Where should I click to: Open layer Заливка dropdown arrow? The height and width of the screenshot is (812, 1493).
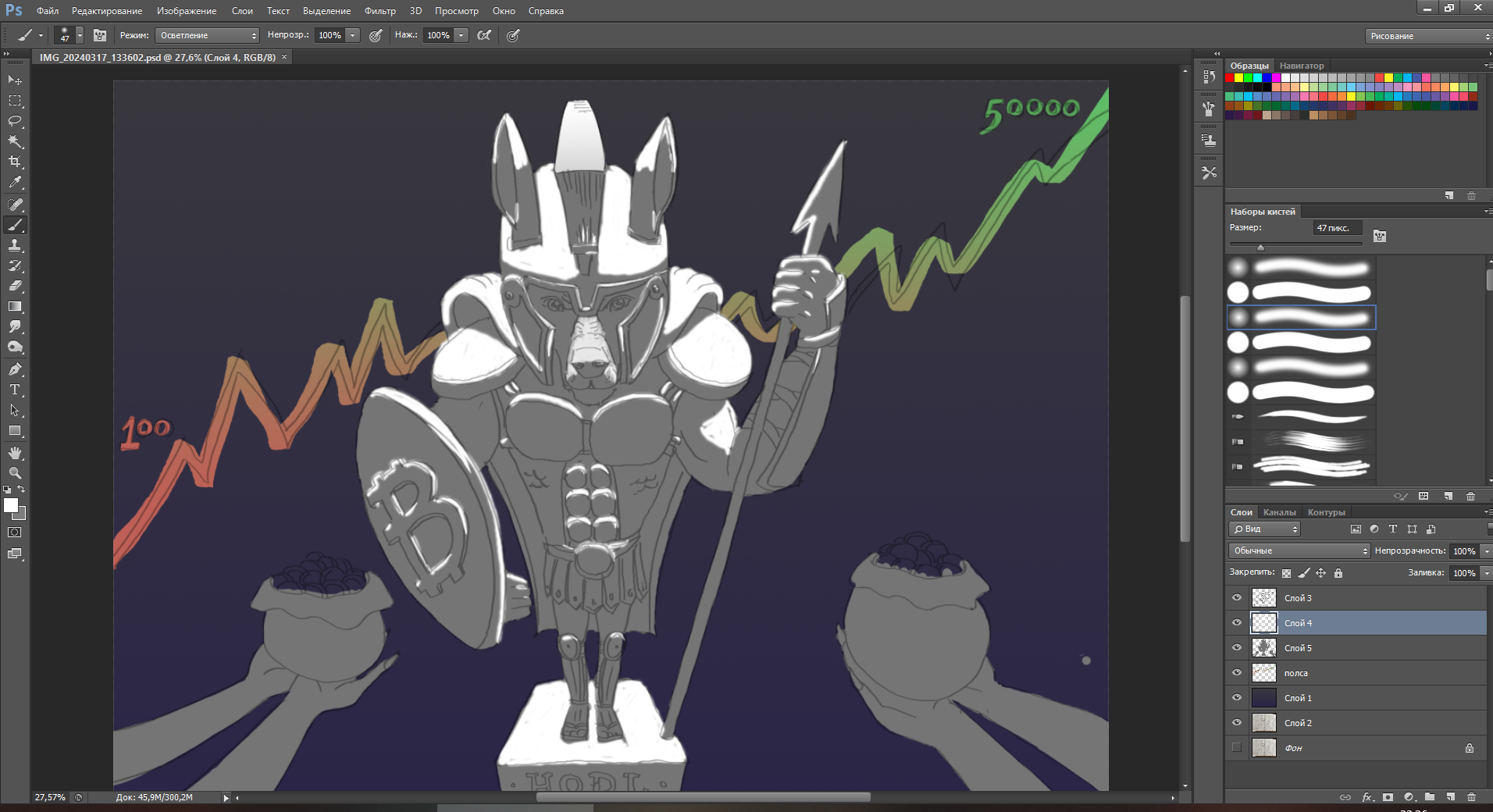[x=1487, y=573]
